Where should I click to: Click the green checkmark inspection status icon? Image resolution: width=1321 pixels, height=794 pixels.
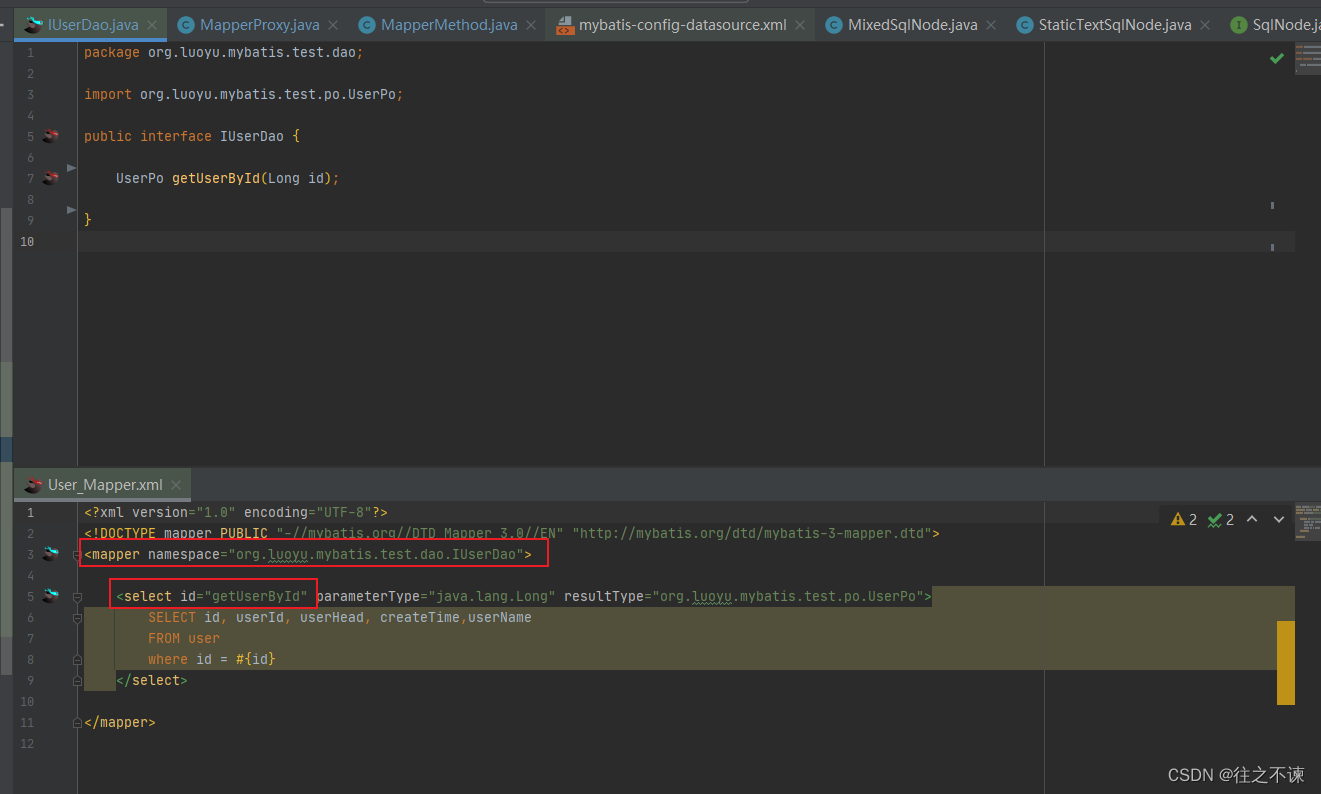point(1277,59)
